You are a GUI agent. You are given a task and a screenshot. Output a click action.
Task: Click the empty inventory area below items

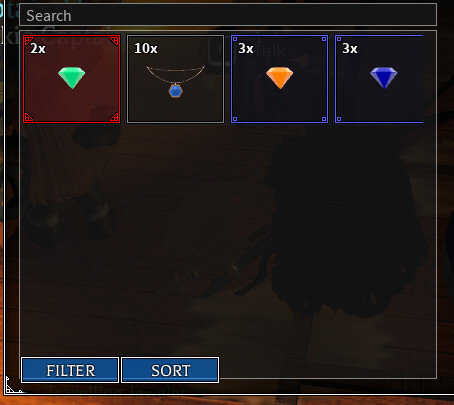[228, 238]
